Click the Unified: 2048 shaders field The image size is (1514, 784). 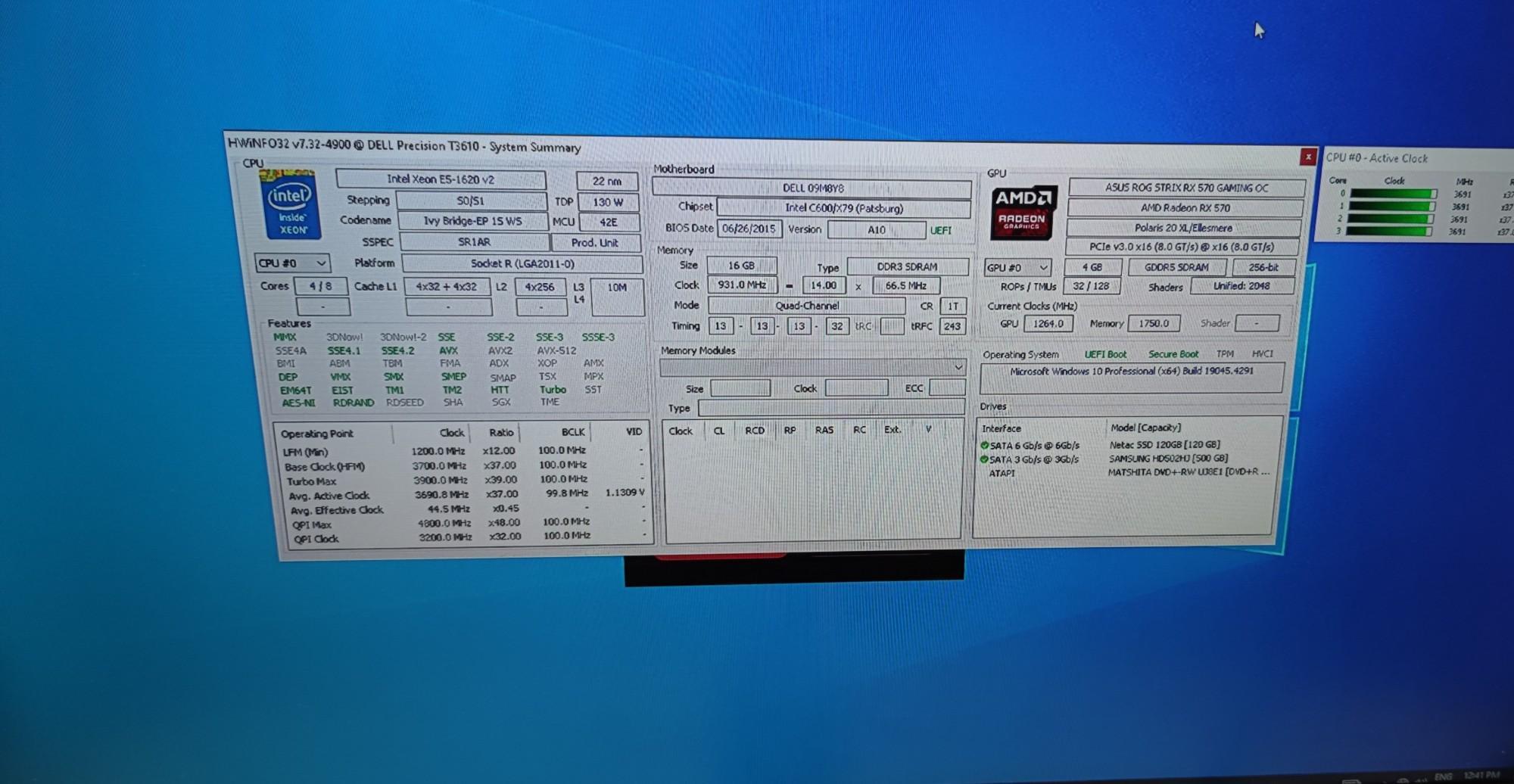(1241, 286)
